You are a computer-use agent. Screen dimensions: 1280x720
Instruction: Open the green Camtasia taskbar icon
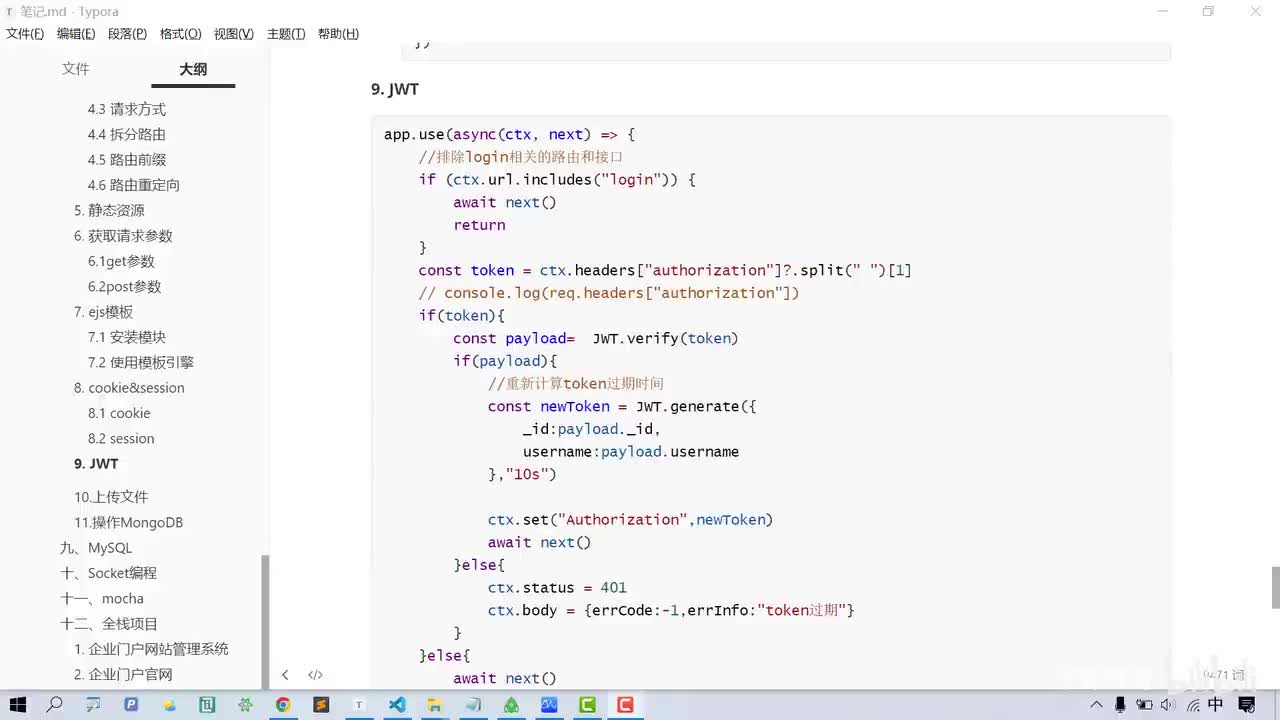tap(587, 705)
